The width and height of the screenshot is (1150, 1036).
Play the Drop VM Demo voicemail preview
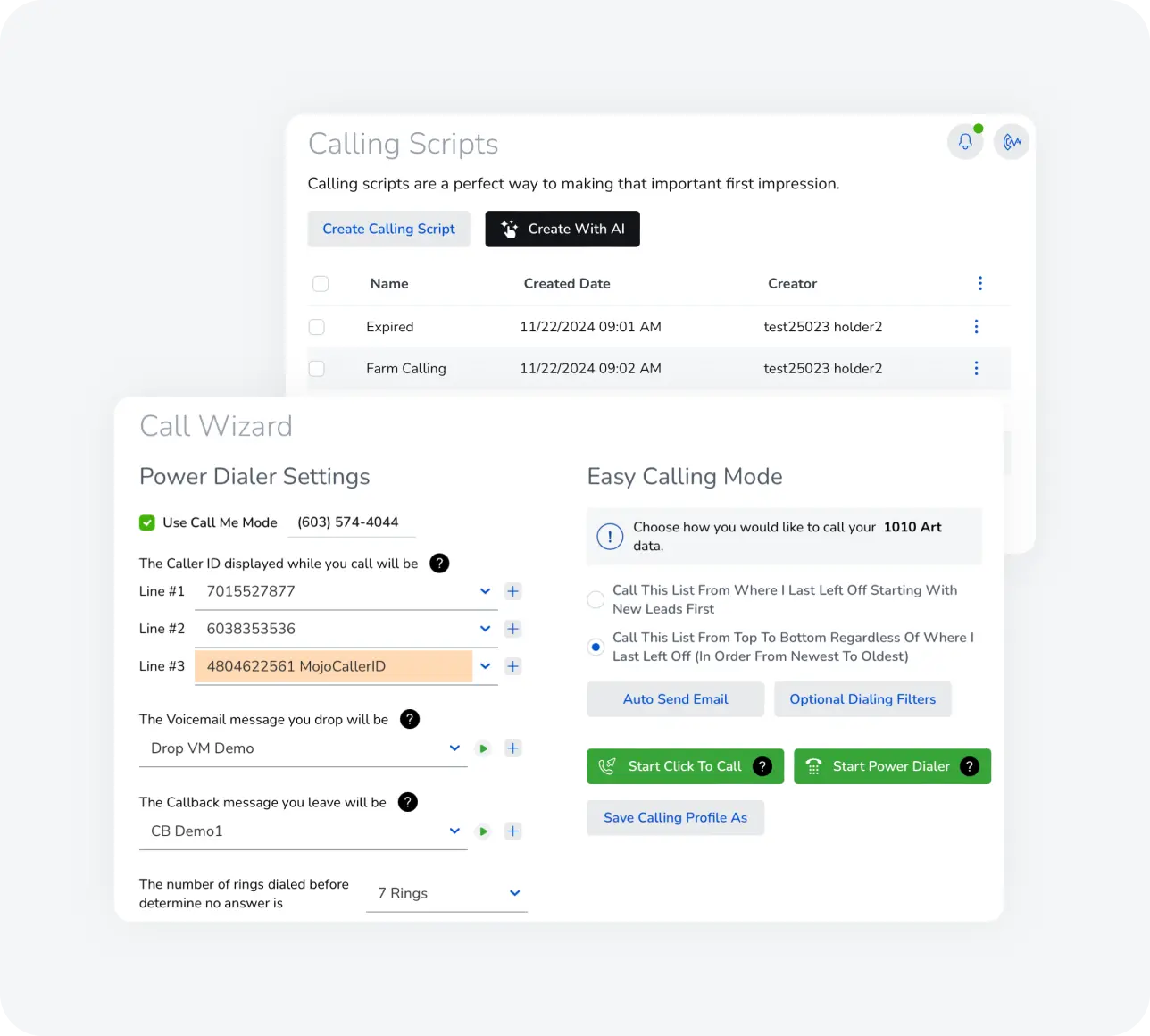point(483,748)
